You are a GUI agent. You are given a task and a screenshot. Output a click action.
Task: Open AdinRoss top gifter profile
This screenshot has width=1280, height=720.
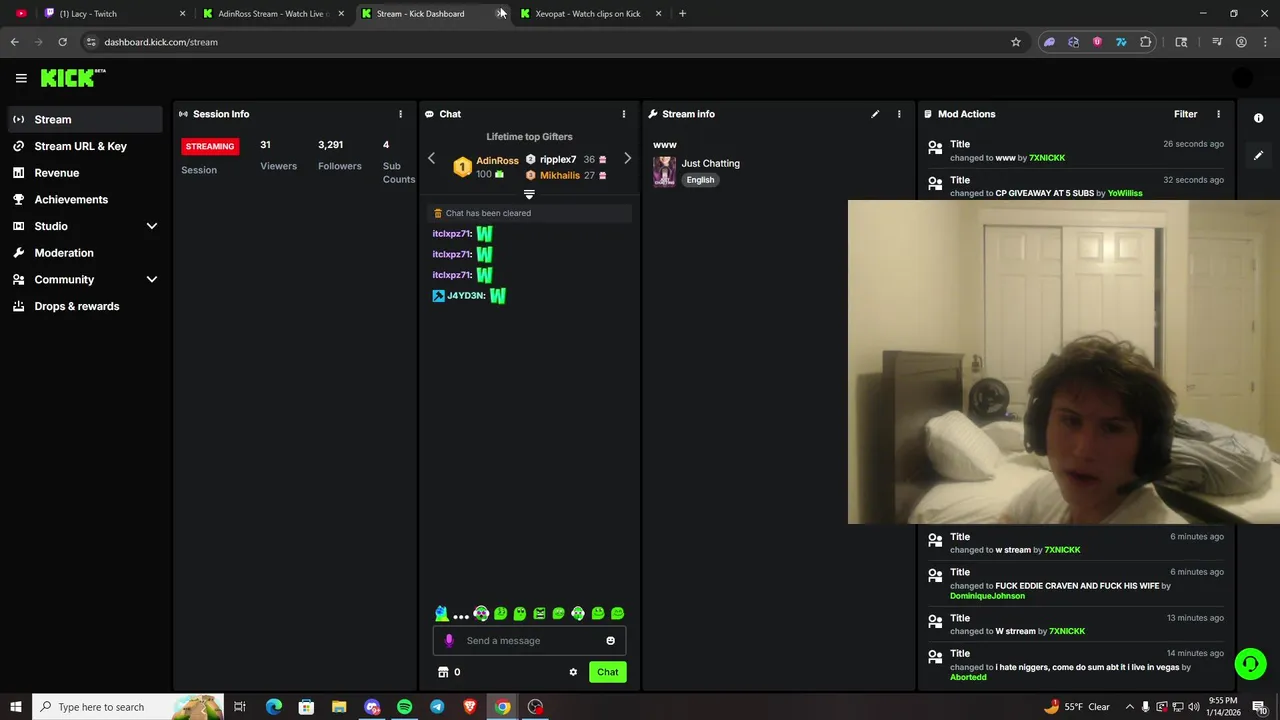[497, 160]
